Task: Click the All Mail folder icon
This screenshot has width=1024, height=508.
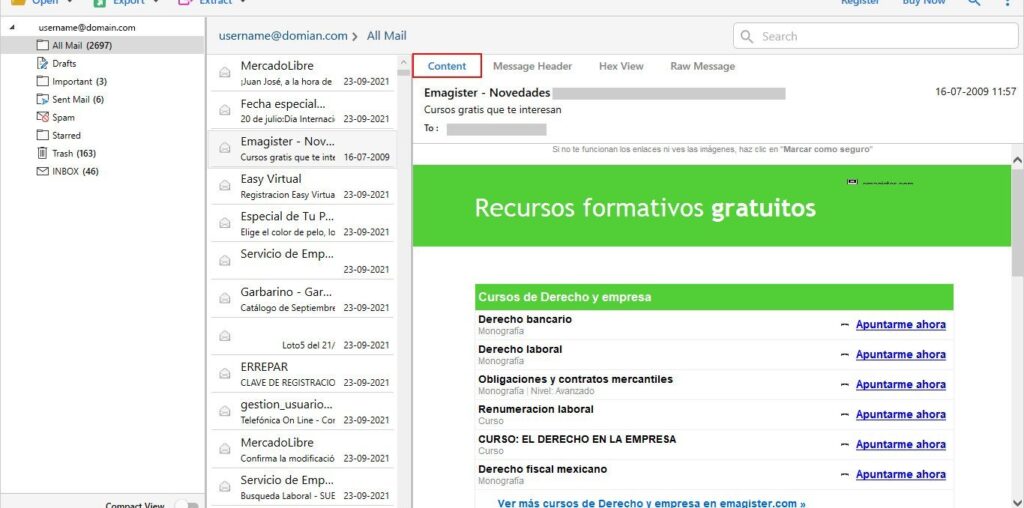Action: tap(42, 46)
